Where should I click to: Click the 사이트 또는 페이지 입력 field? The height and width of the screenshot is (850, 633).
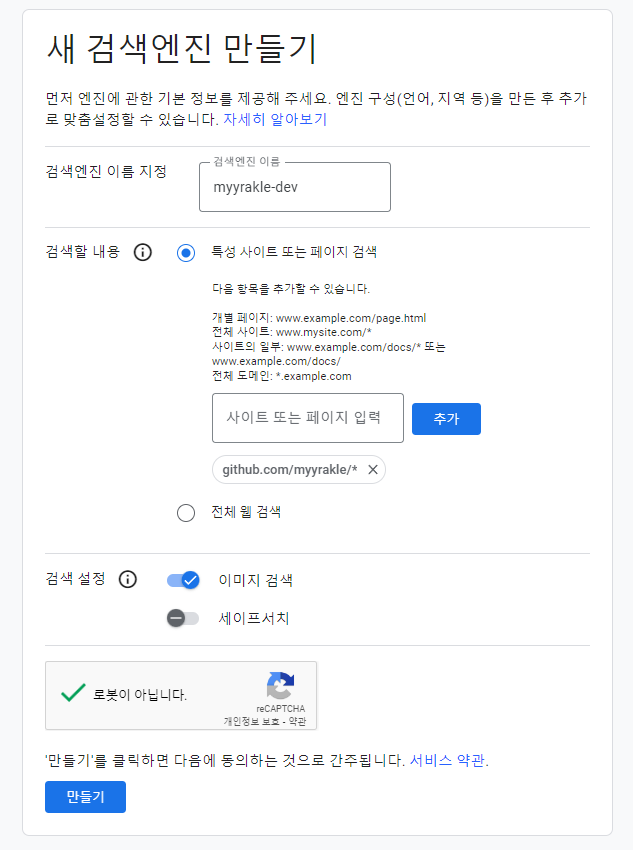click(x=307, y=418)
